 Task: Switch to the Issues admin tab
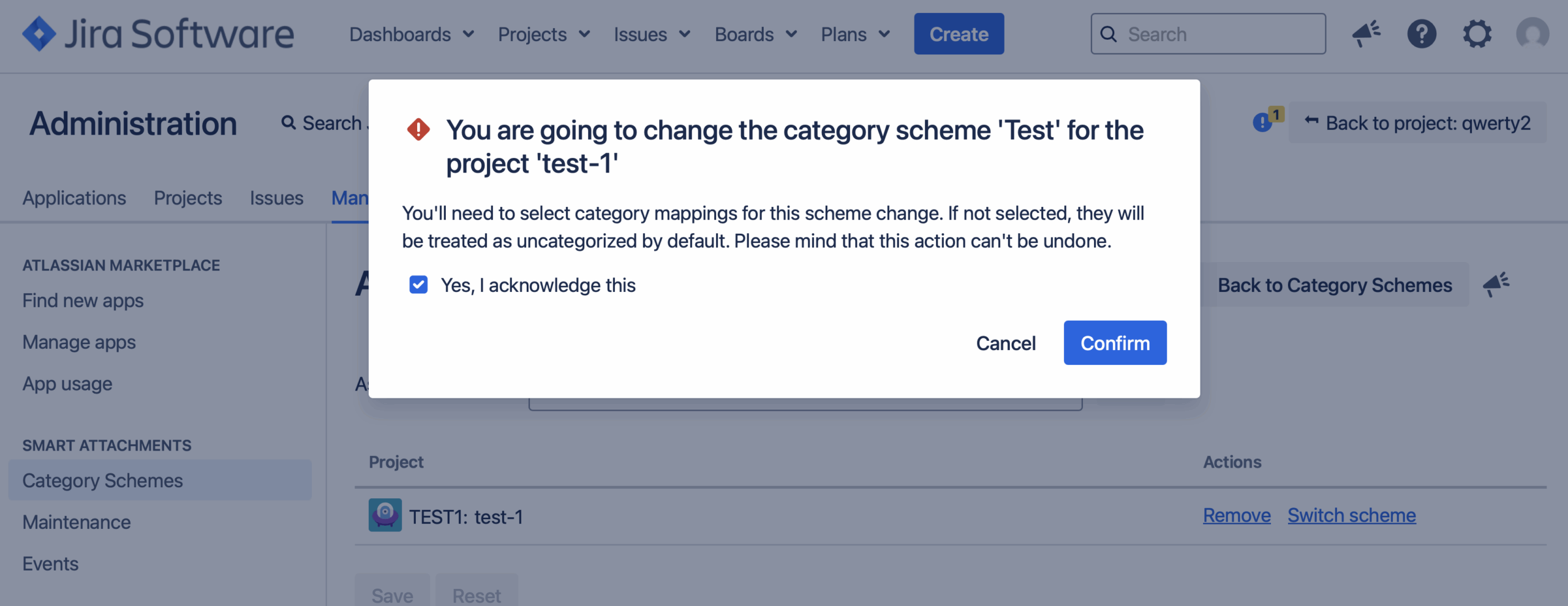click(x=276, y=198)
